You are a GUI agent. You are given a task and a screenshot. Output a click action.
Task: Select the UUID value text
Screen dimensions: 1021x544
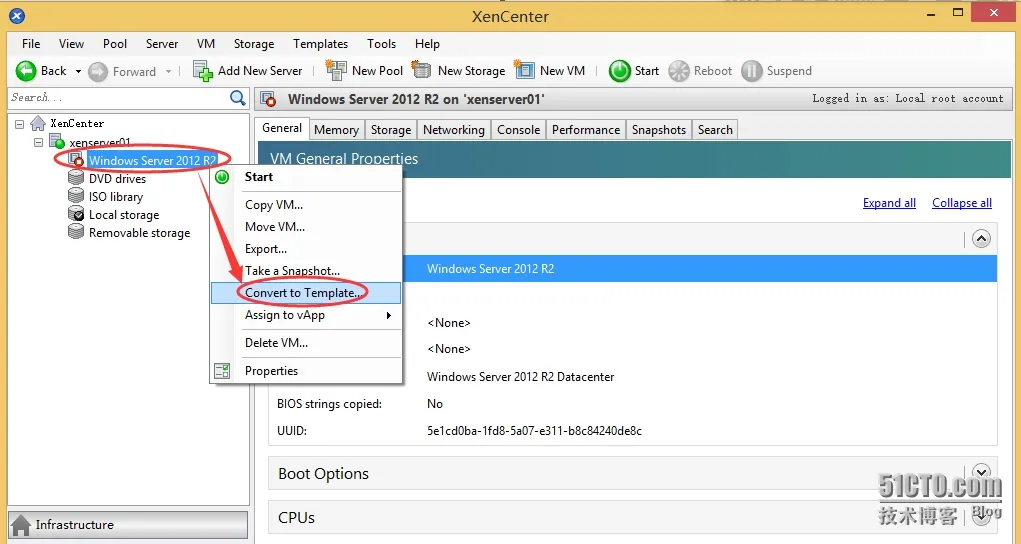tap(534, 431)
